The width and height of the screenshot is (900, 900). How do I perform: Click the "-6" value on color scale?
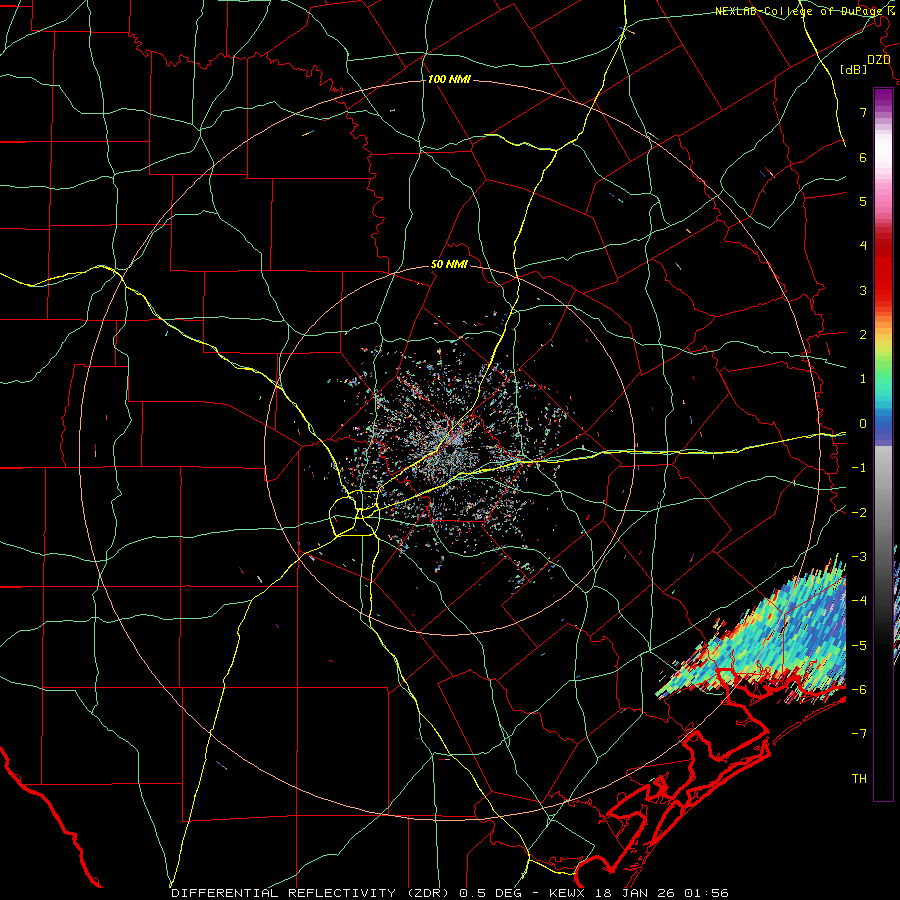859,690
